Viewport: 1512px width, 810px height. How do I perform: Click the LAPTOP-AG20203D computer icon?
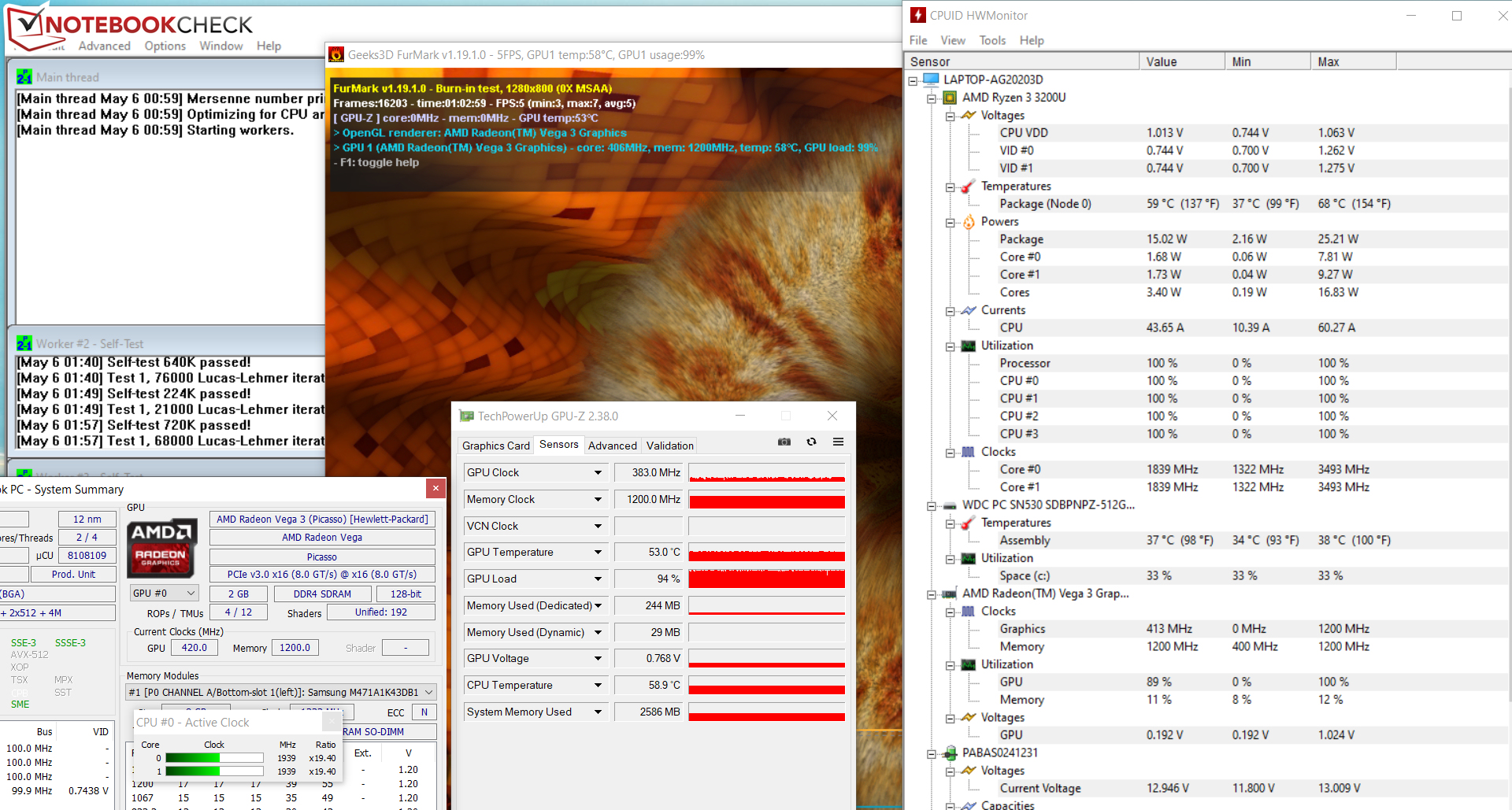931,80
